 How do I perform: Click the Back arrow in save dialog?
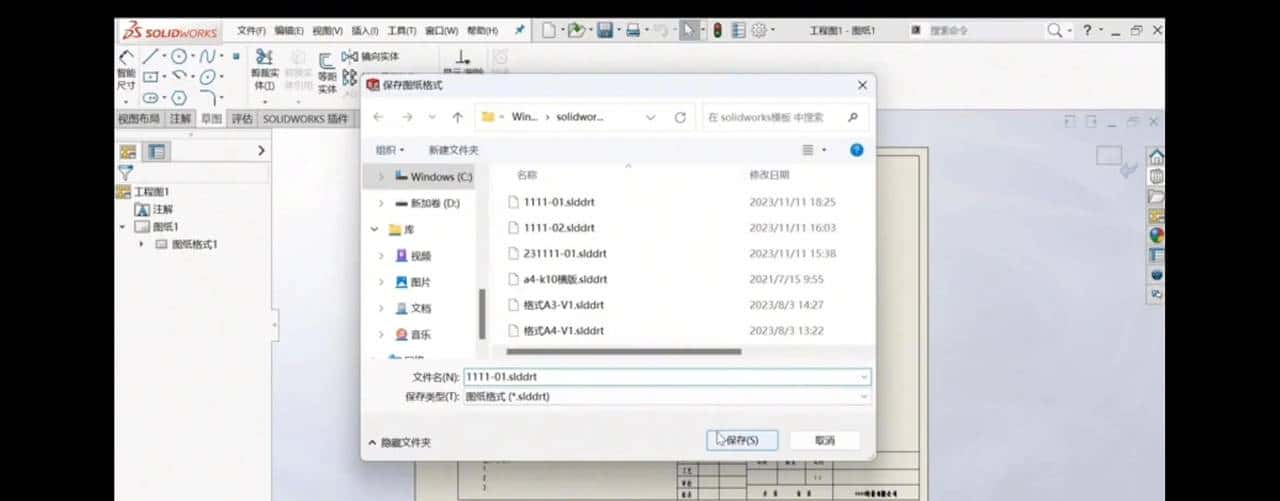(x=378, y=117)
